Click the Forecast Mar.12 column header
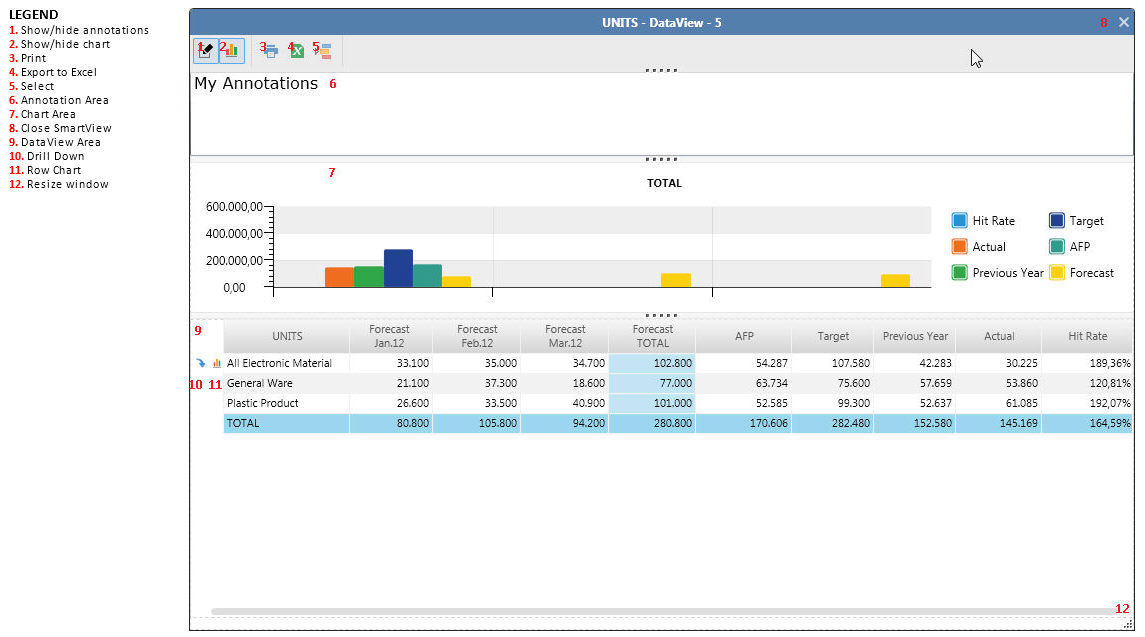1145x637 pixels. pos(564,336)
